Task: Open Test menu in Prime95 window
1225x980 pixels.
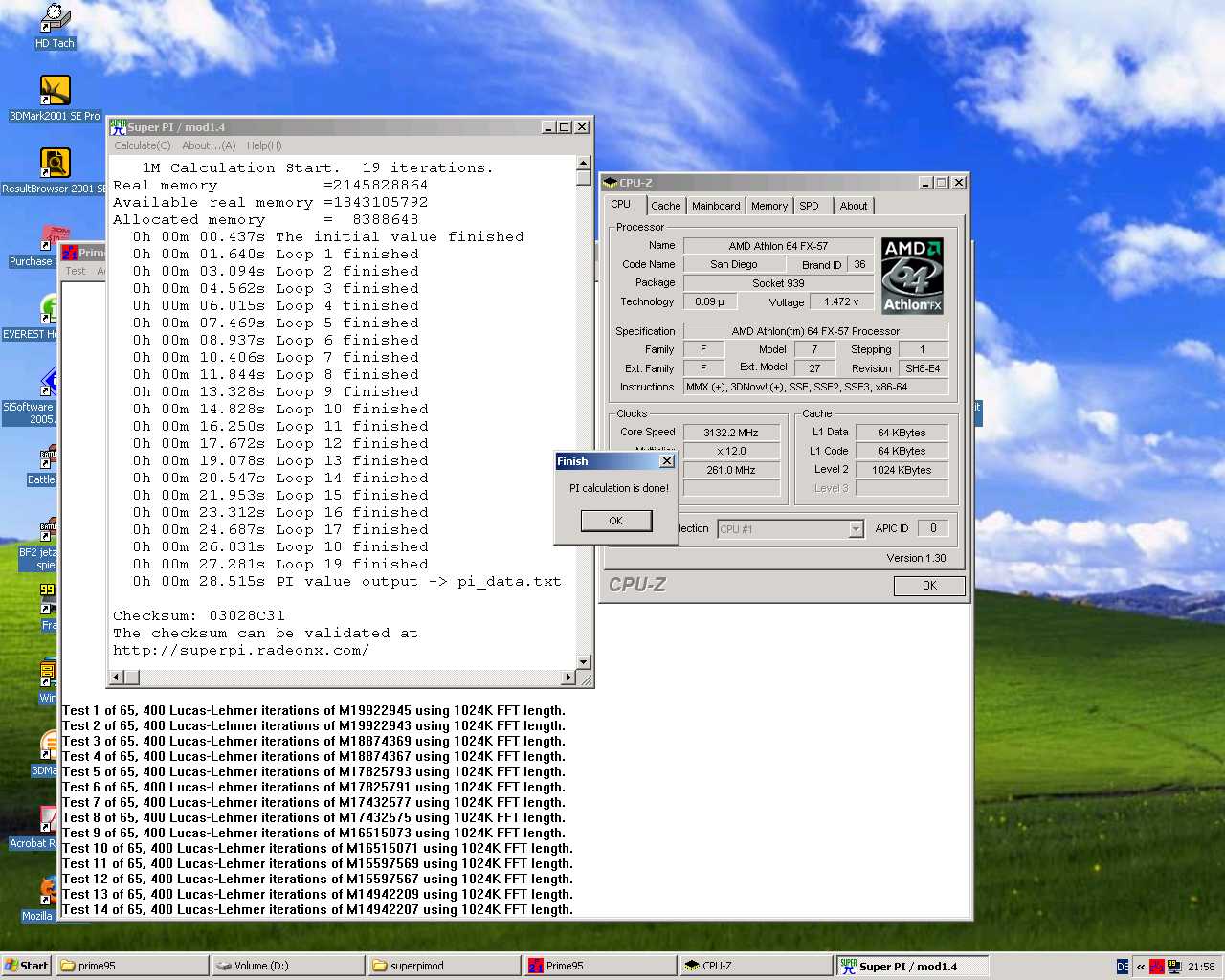Action: [x=76, y=271]
